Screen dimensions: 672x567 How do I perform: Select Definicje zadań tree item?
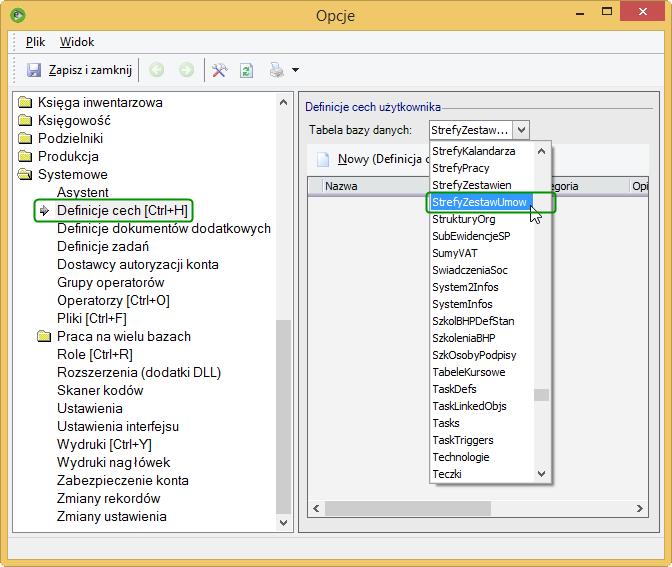(x=103, y=246)
